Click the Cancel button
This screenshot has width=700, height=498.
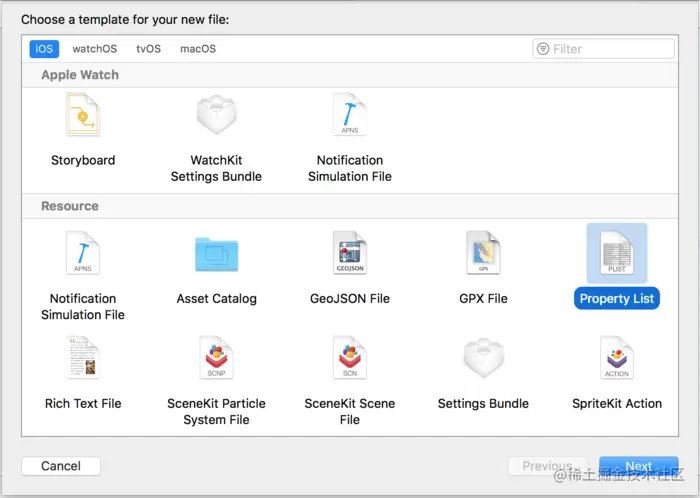coord(61,466)
